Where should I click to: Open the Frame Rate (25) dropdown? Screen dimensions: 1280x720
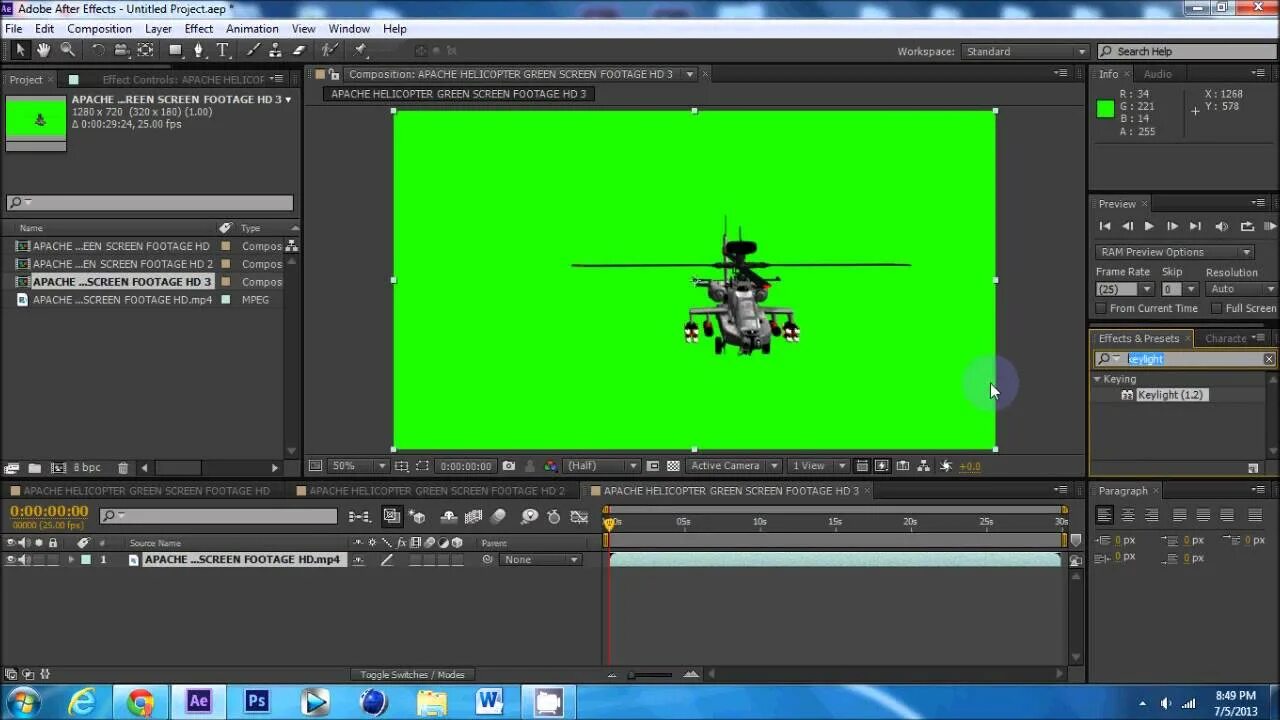(x=1124, y=289)
